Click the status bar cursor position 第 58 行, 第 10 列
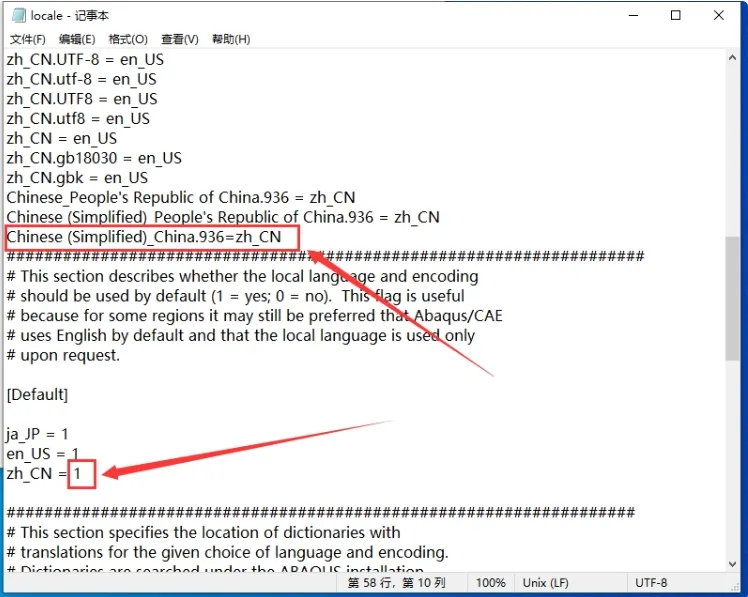Viewport: 748px width, 597px height. pyautogui.click(x=396, y=583)
